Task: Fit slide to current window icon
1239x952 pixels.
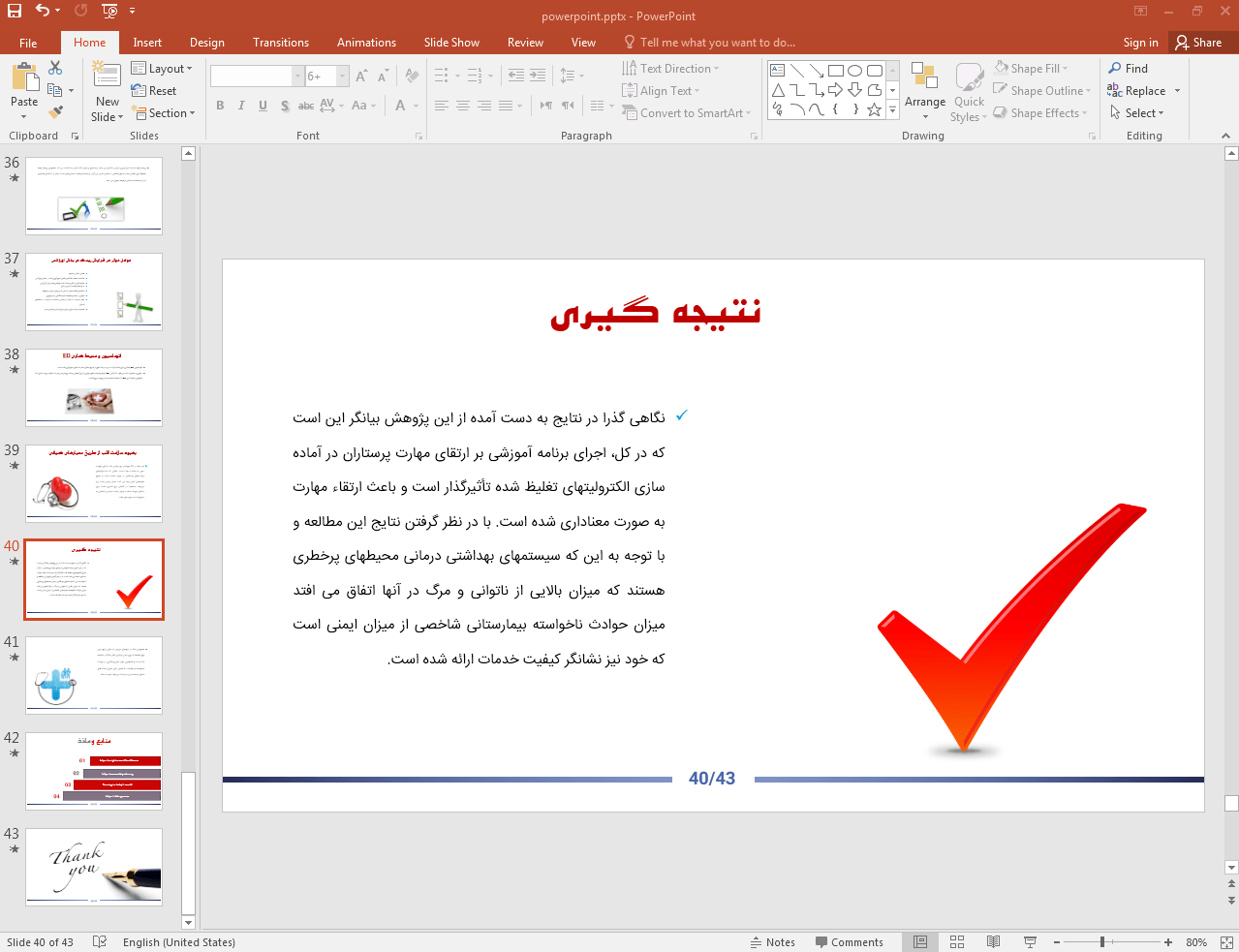Action: click(x=1227, y=942)
